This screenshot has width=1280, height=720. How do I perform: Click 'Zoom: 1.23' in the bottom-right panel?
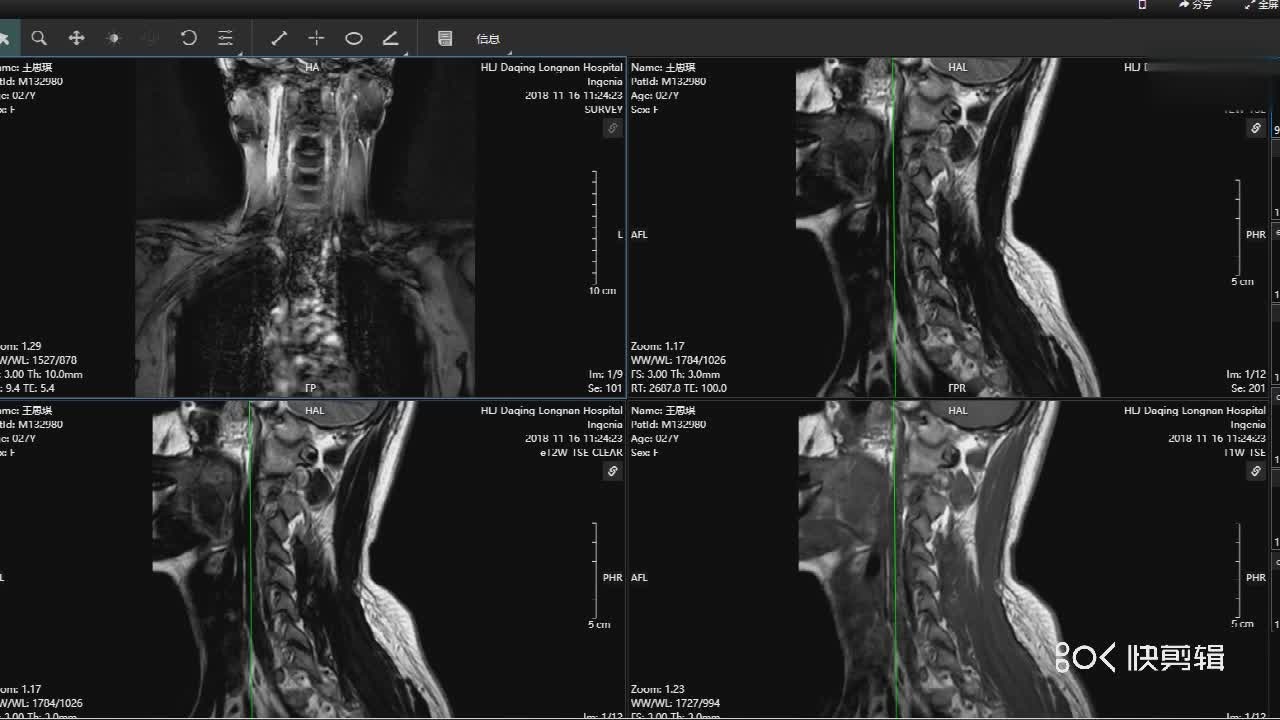(x=658, y=689)
